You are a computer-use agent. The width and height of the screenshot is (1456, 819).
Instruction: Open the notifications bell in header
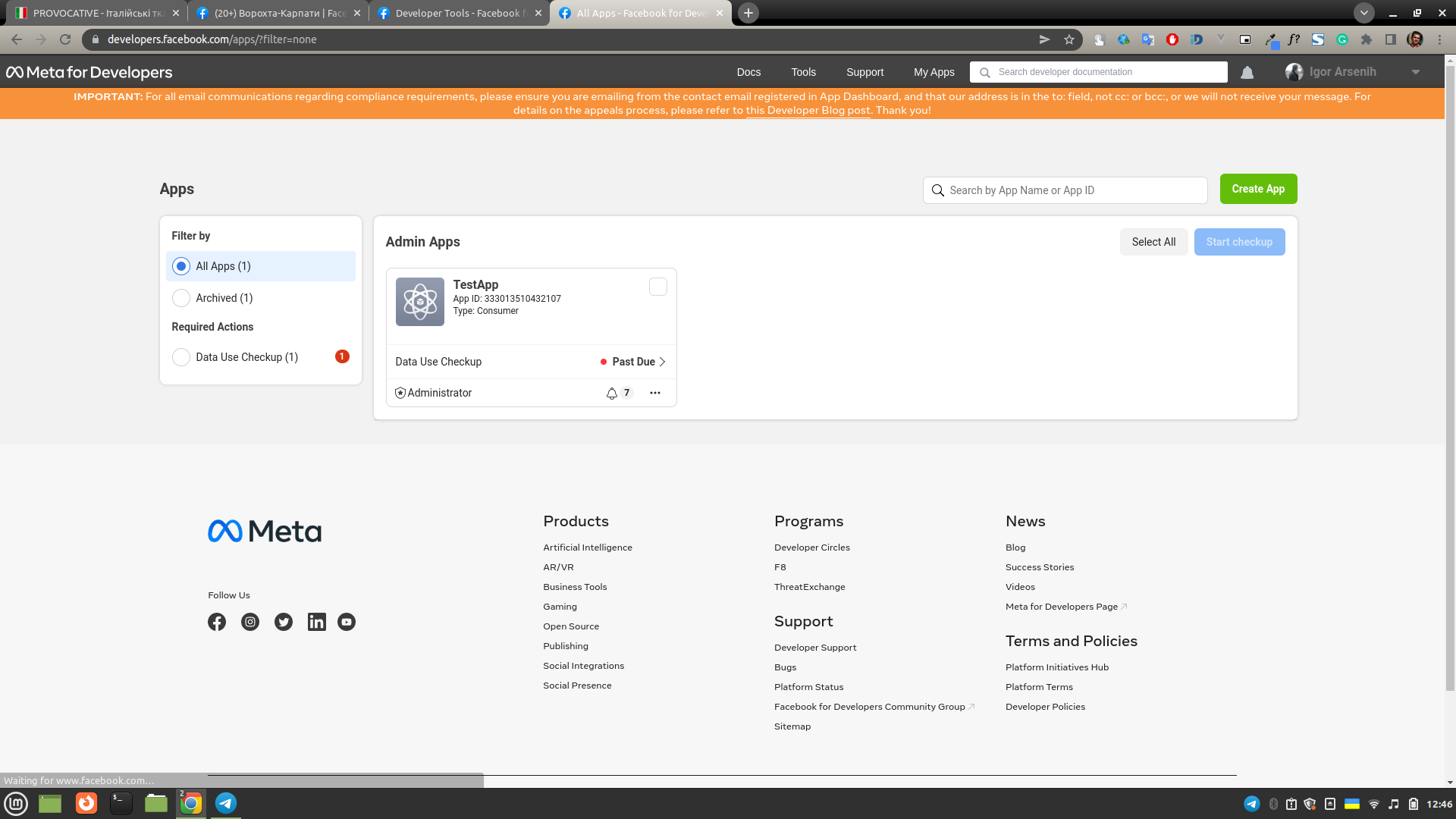[x=1247, y=72]
